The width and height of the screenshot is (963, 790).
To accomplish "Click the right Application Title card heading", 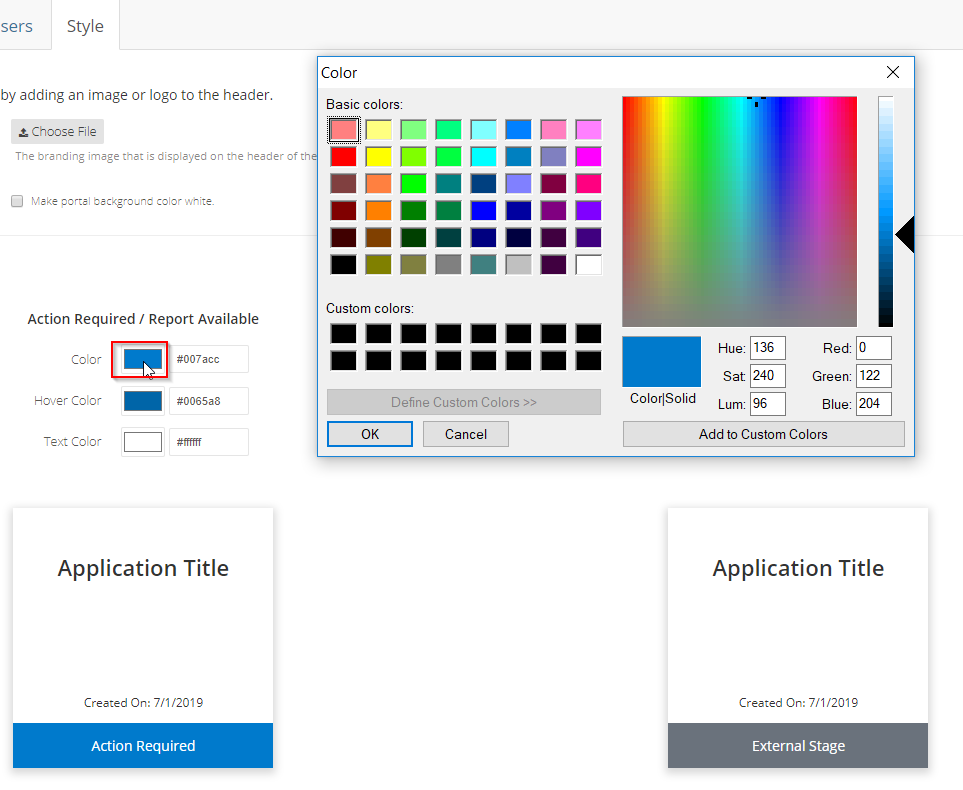I will pyautogui.click(x=798, y=568).
